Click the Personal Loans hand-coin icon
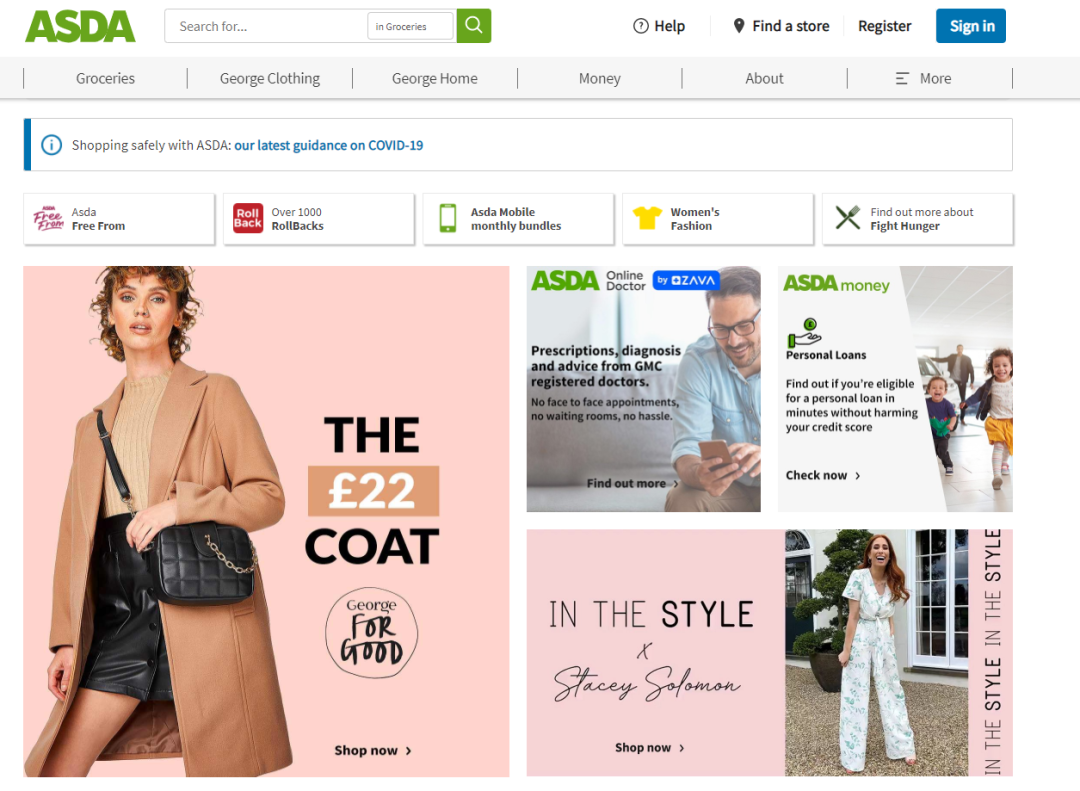The width and height of the screenshot is (1080, 791). pyautogui.click(x=804, y=333)
